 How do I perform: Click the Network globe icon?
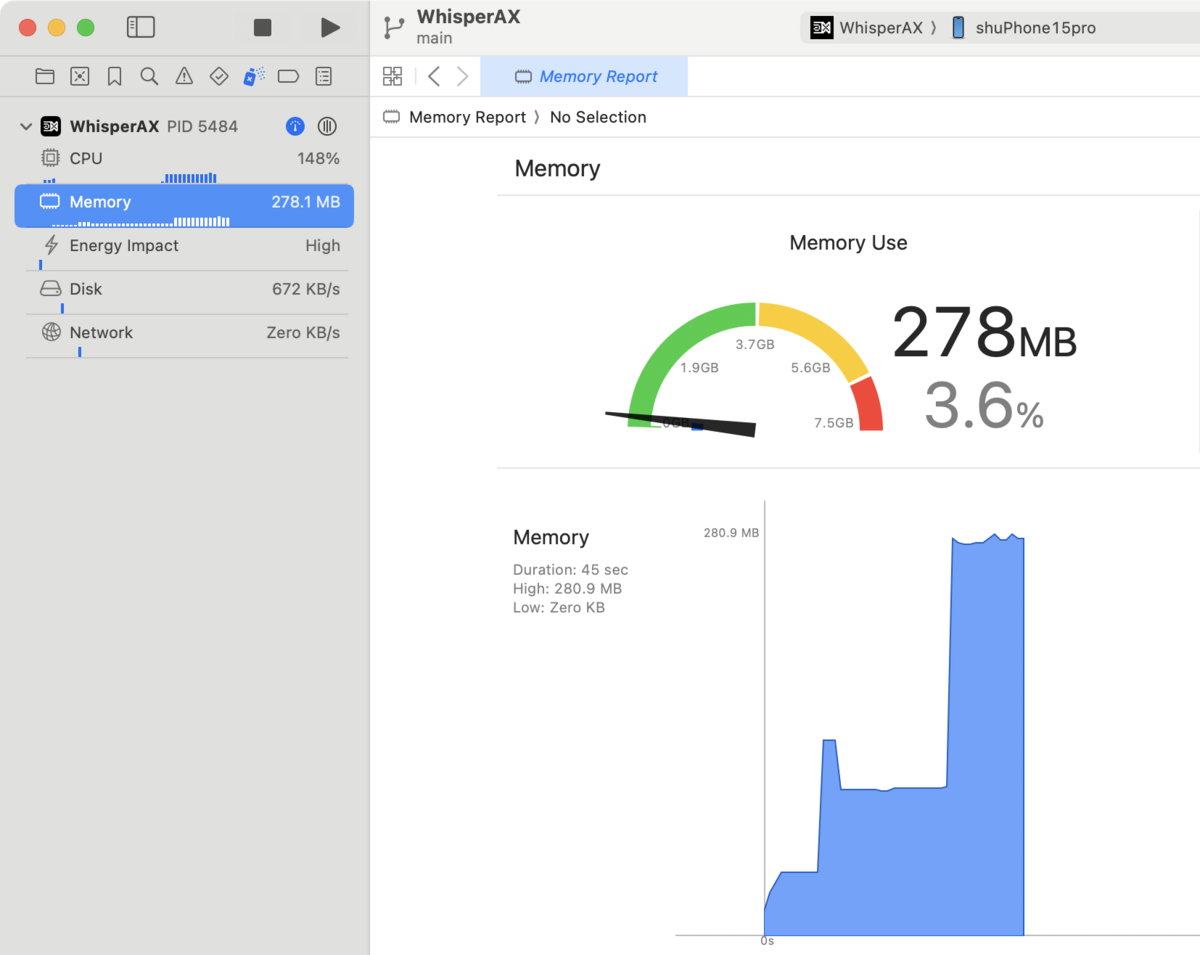(x=51, y=332)
